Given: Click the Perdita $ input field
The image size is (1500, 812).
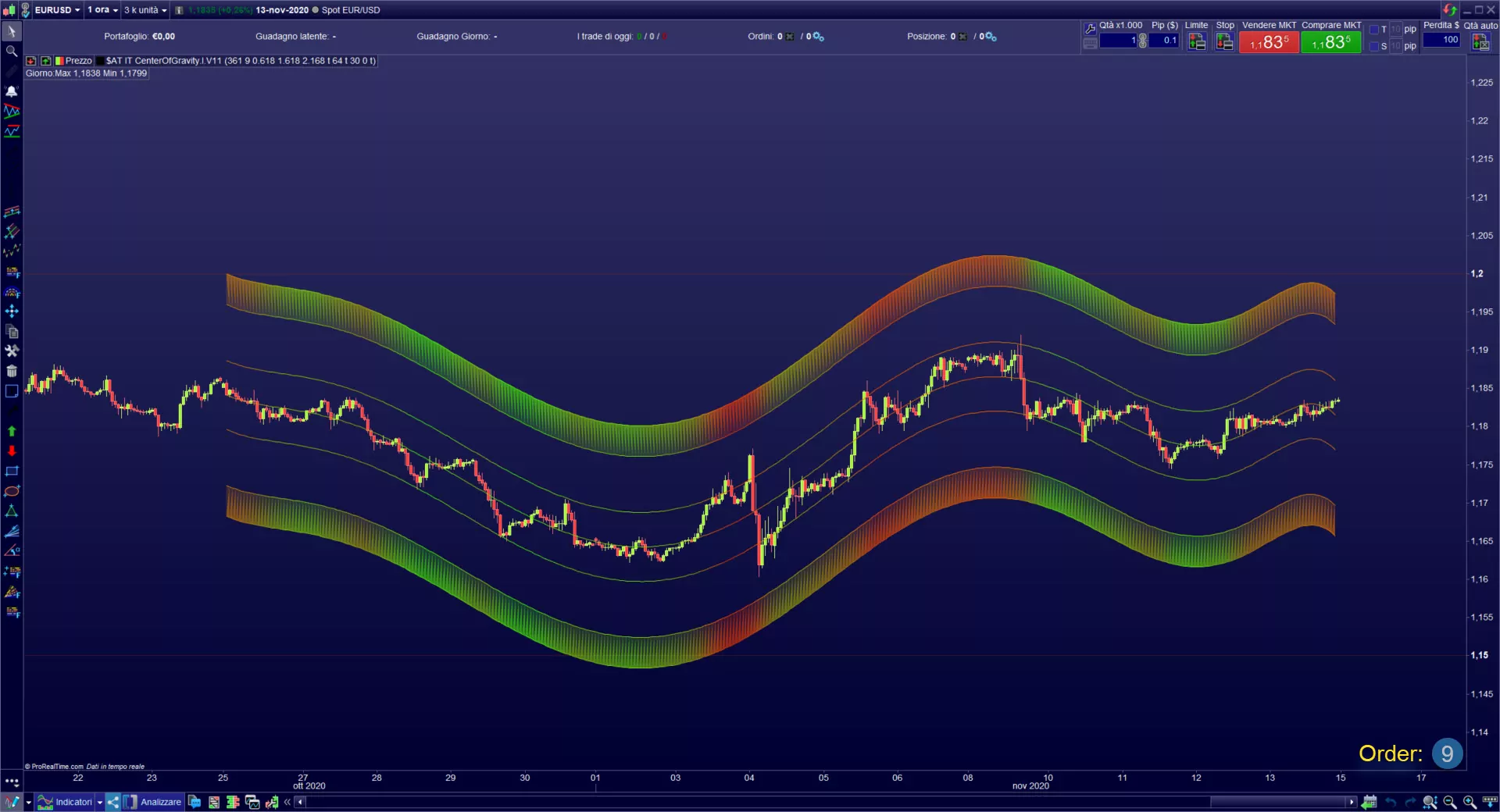Looking at the screenshot, I should [x=1441, y=40].
